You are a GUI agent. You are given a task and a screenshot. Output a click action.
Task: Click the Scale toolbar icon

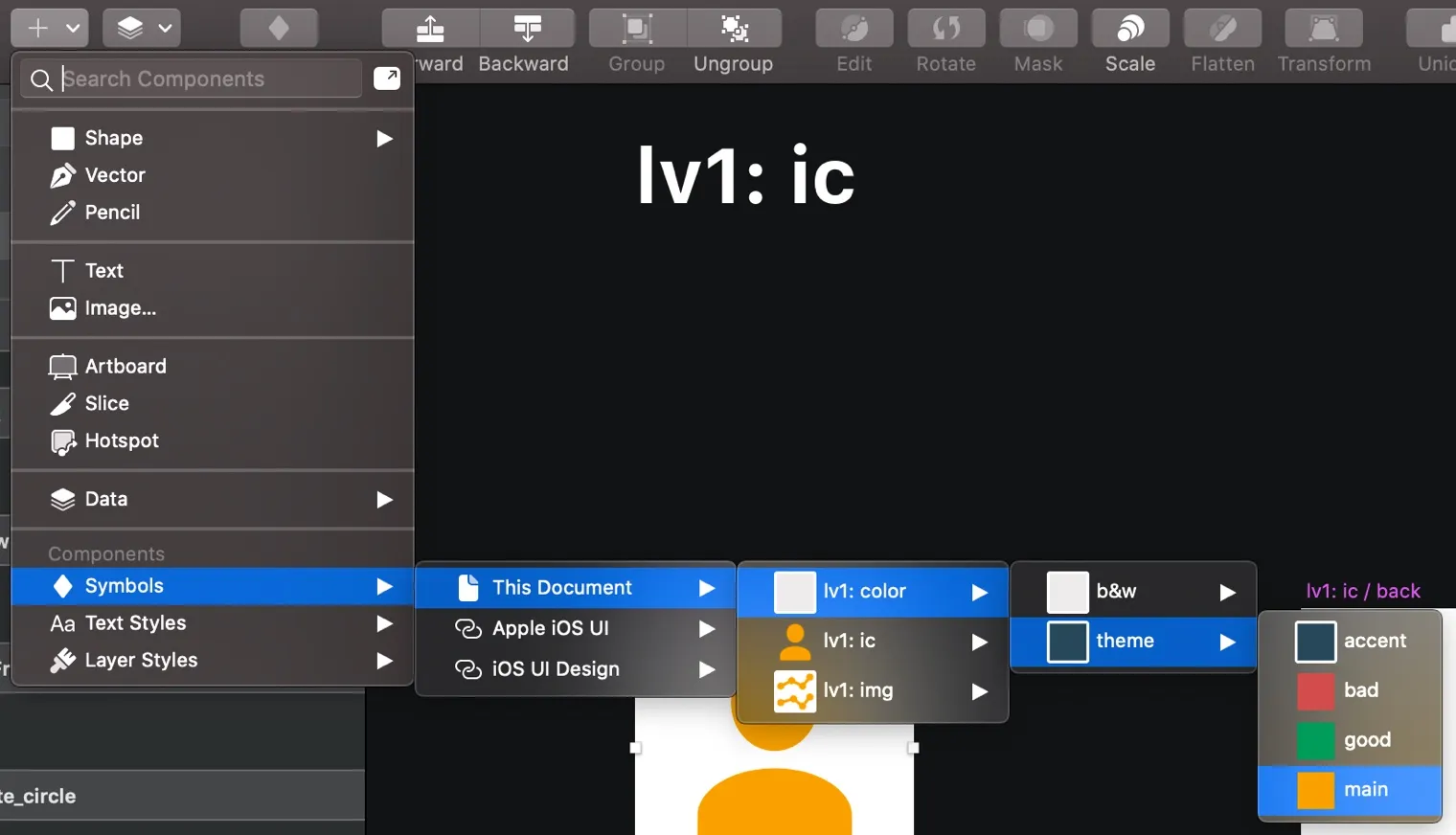tap(1130, 29)
